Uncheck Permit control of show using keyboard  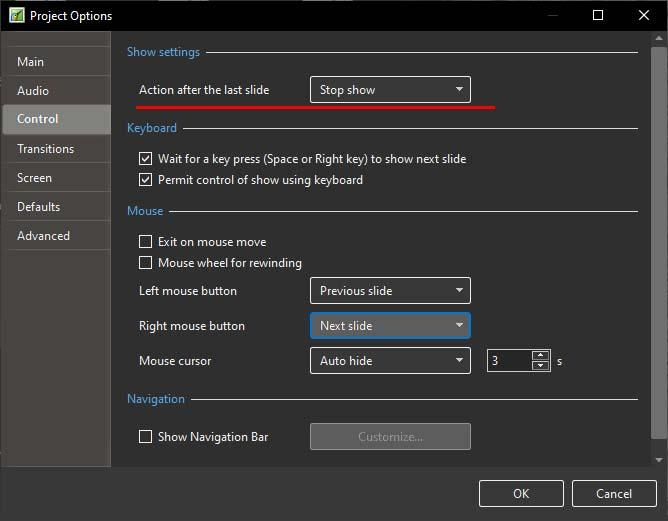145,180
